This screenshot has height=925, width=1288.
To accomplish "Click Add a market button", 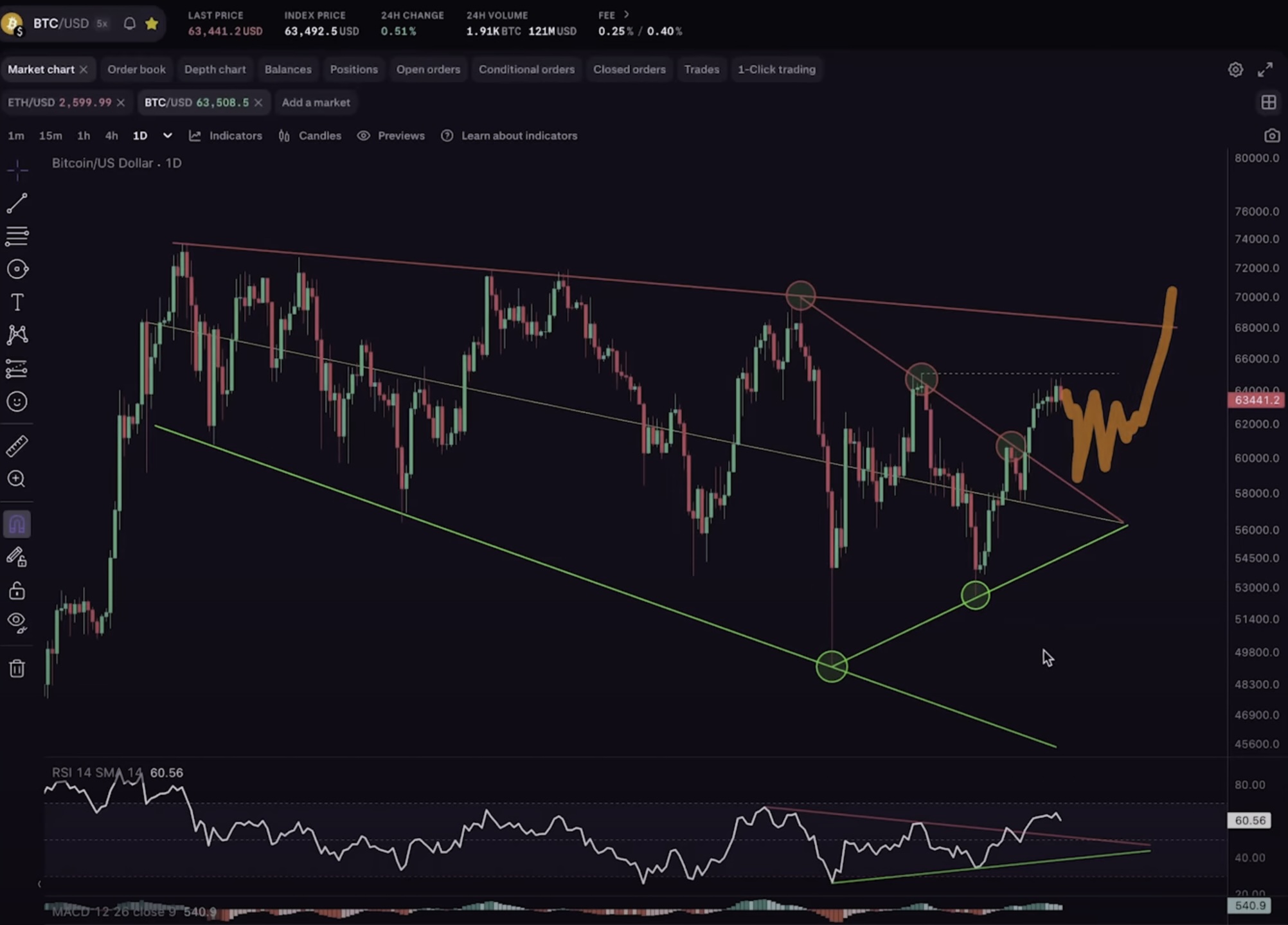I will tap(316, 102).
